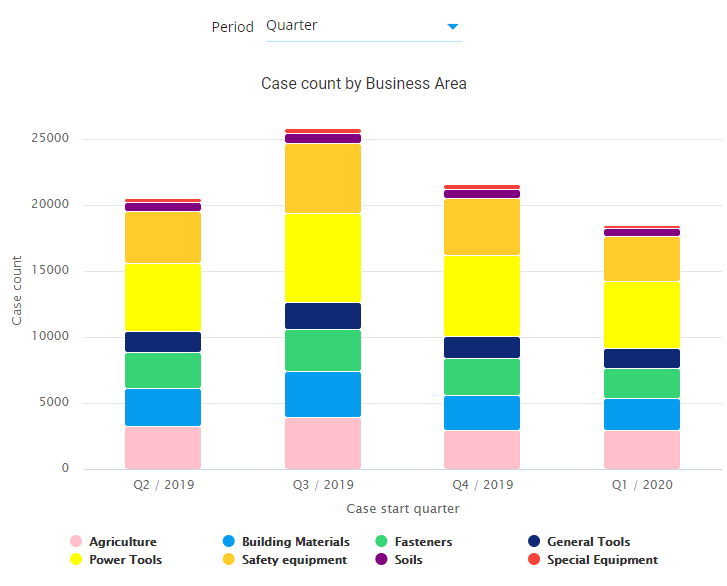The image size is (727, 586).
Task: Select the Special Equipment segment in Q3 / 2019 bar
Action: (323, 131)
